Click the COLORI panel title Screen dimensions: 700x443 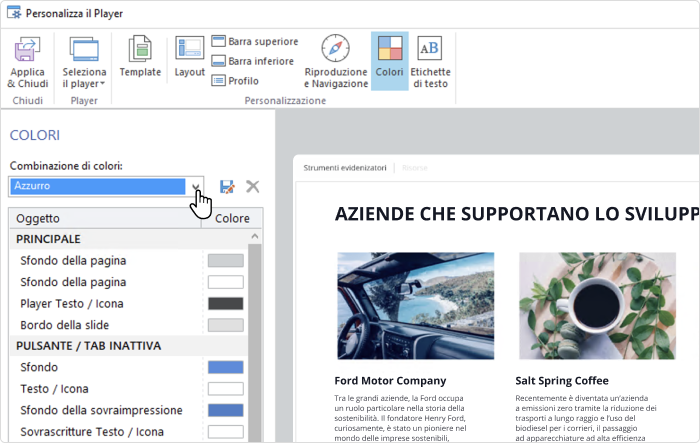click(35, 135)
